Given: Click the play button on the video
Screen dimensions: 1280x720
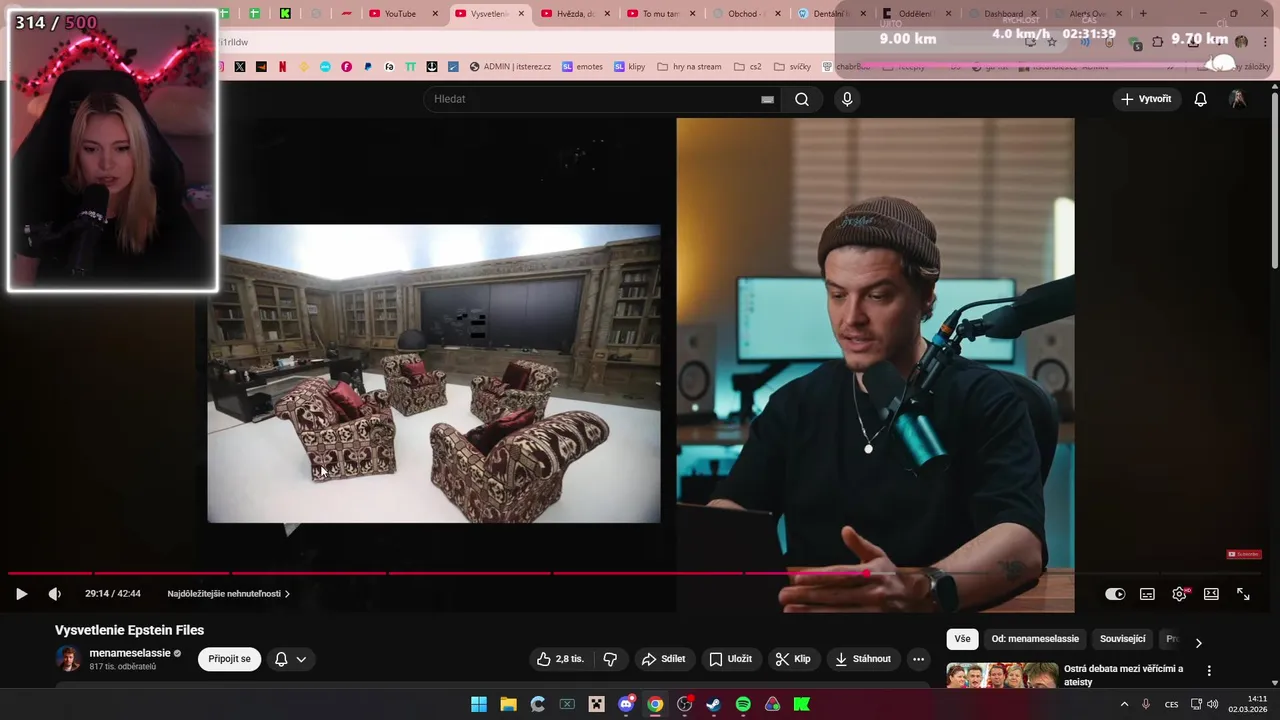Looking at the screenshot, I should [21, 594].
